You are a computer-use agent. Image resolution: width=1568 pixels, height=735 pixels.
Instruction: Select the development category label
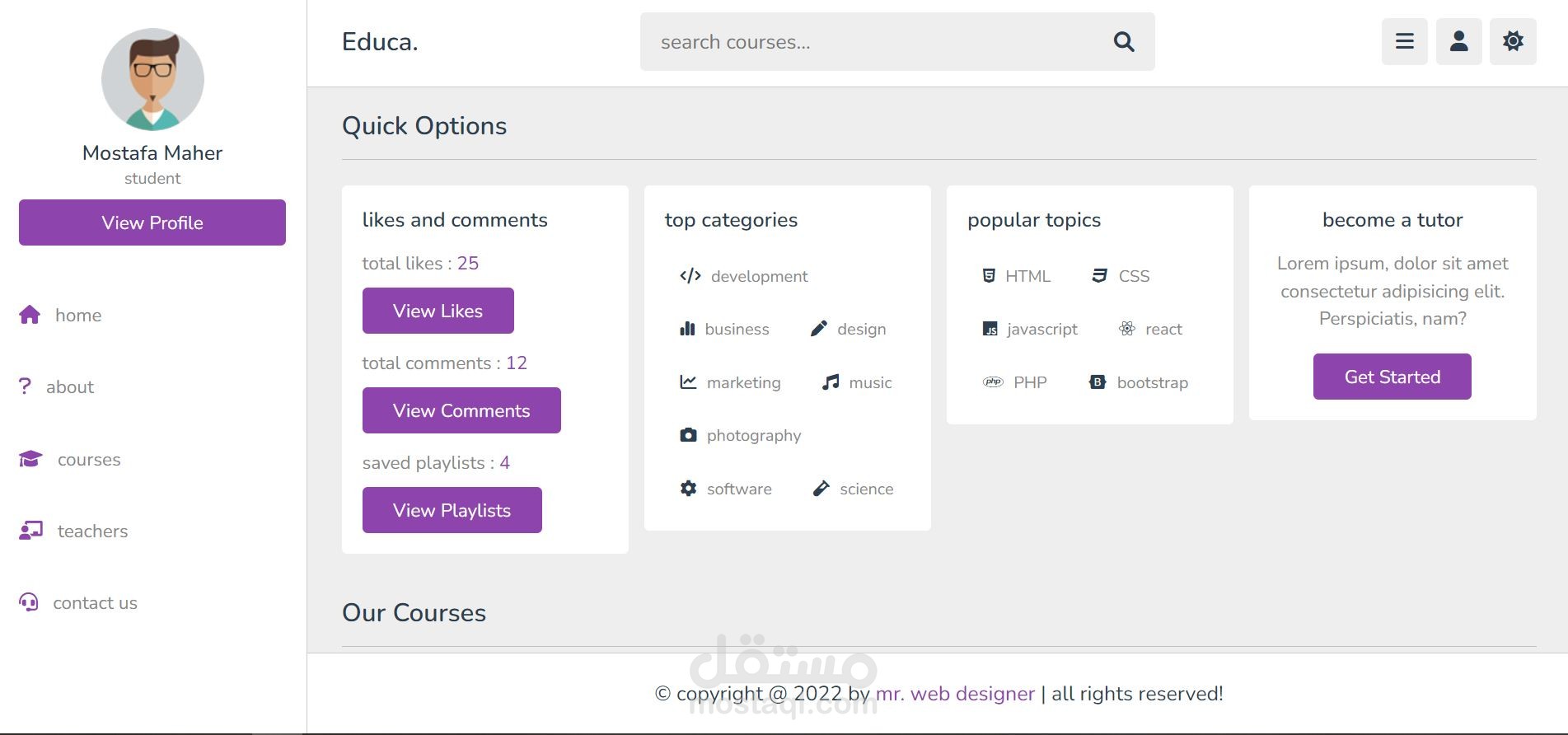(759, 276)
